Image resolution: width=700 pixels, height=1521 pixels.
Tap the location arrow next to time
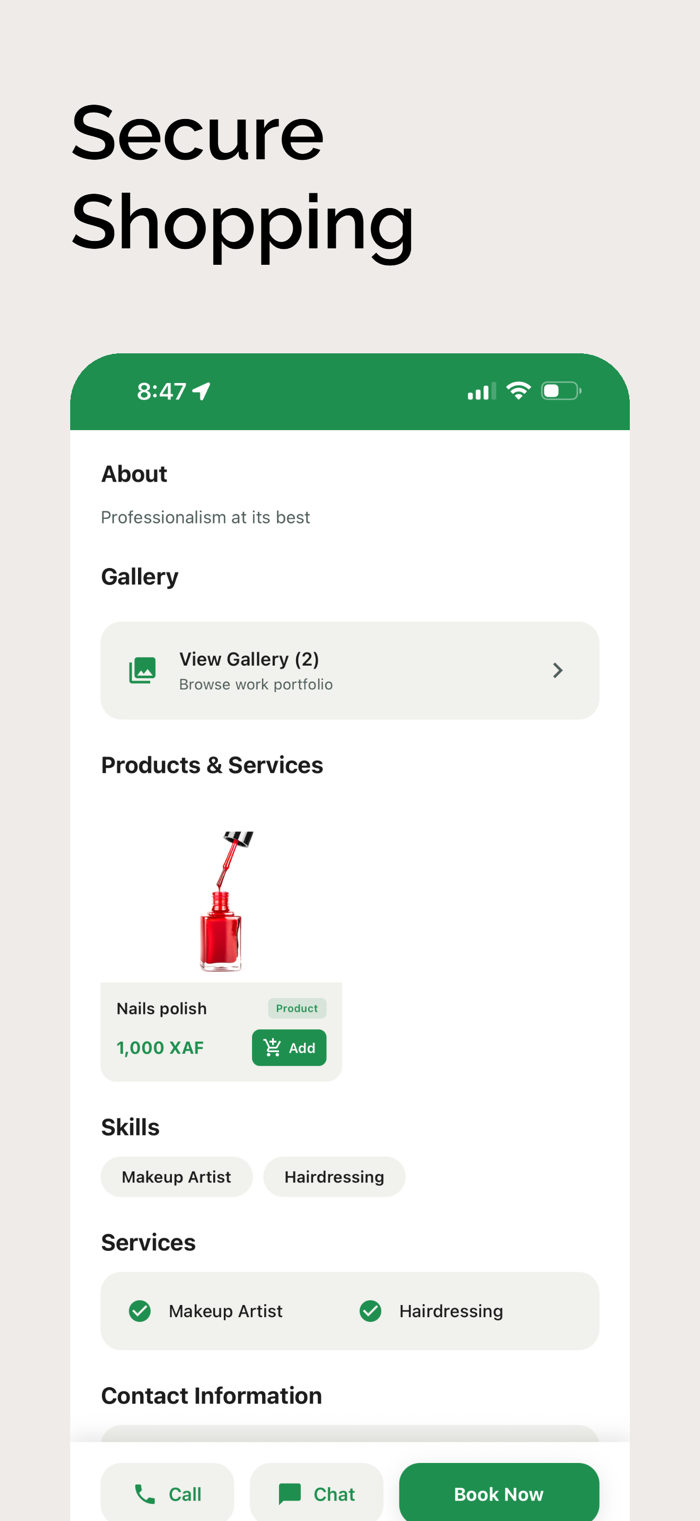point(202,391)
